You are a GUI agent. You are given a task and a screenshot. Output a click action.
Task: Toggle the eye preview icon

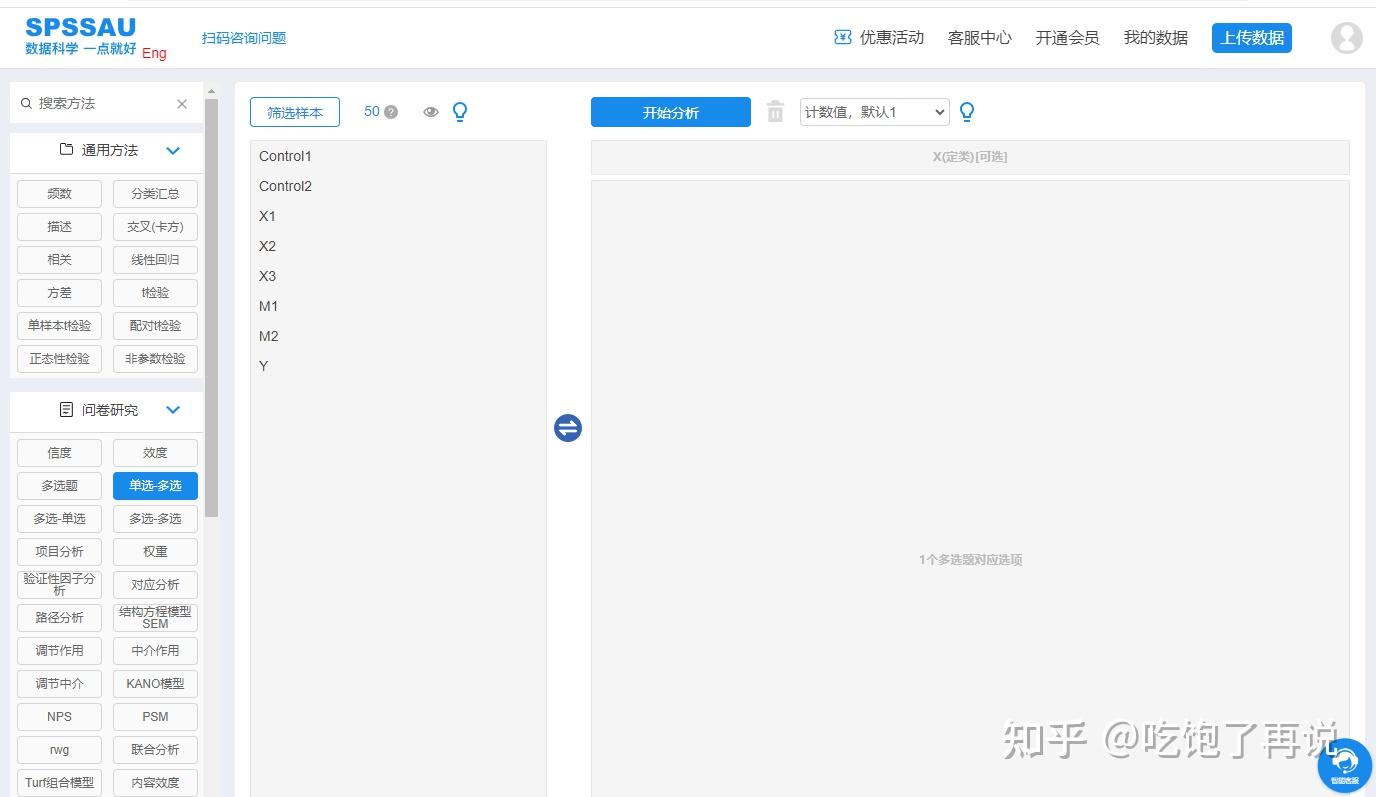[x=430, y=112]
